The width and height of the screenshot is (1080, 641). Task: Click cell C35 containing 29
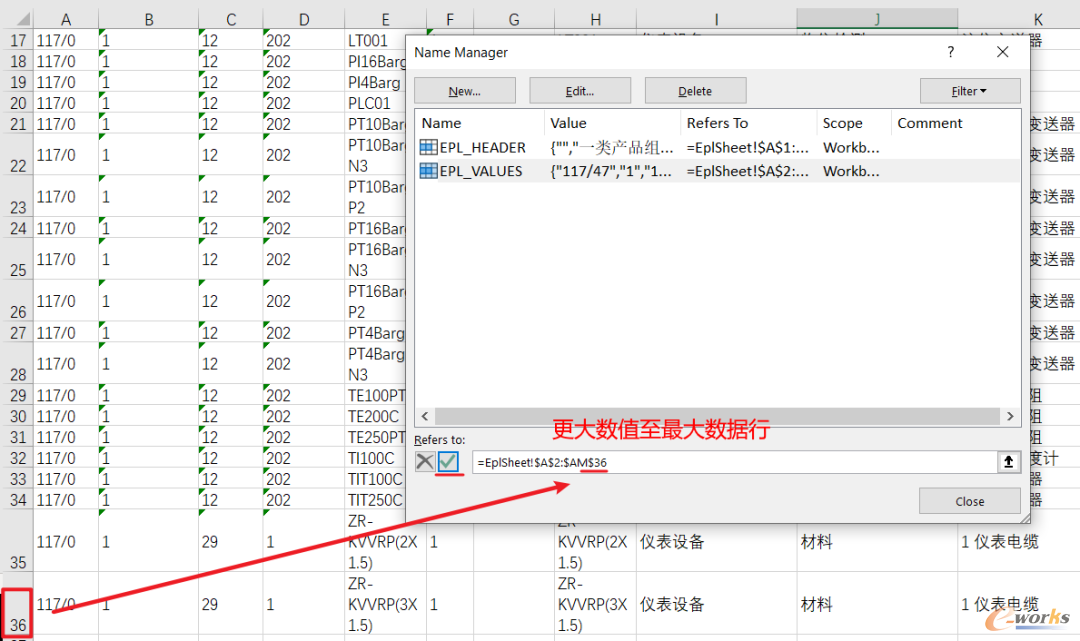[231, 541]
